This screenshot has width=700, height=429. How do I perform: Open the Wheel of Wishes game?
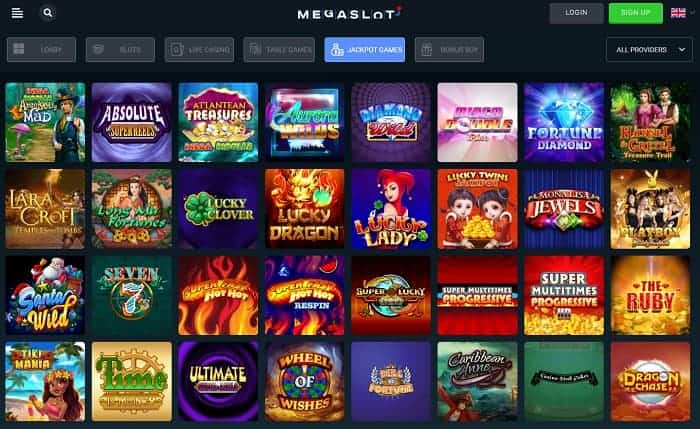point(304,382)
